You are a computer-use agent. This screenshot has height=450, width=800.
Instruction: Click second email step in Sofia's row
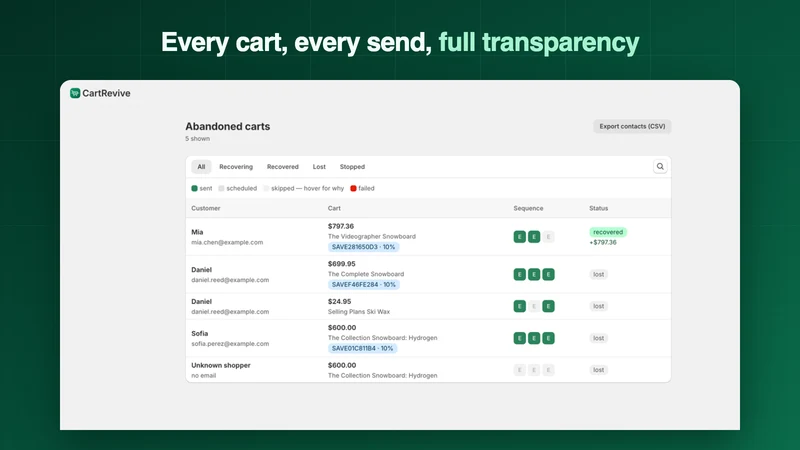pyautogui.click(x=534, y=338)
